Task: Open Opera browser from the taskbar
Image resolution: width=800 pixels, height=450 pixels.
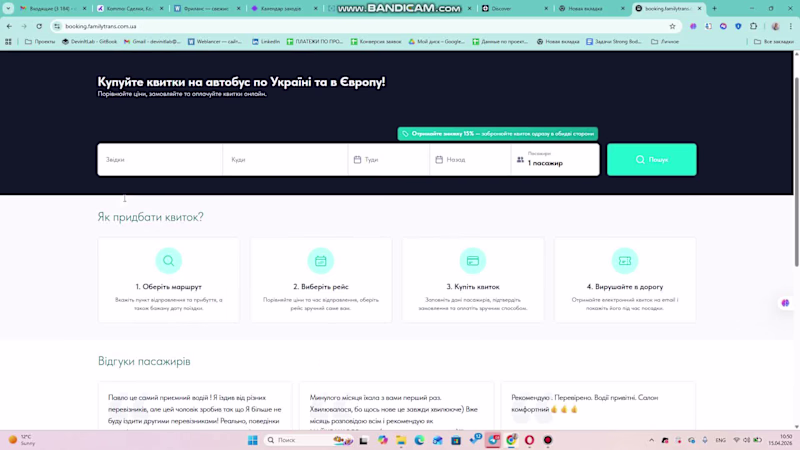Action: pos(530,440)
